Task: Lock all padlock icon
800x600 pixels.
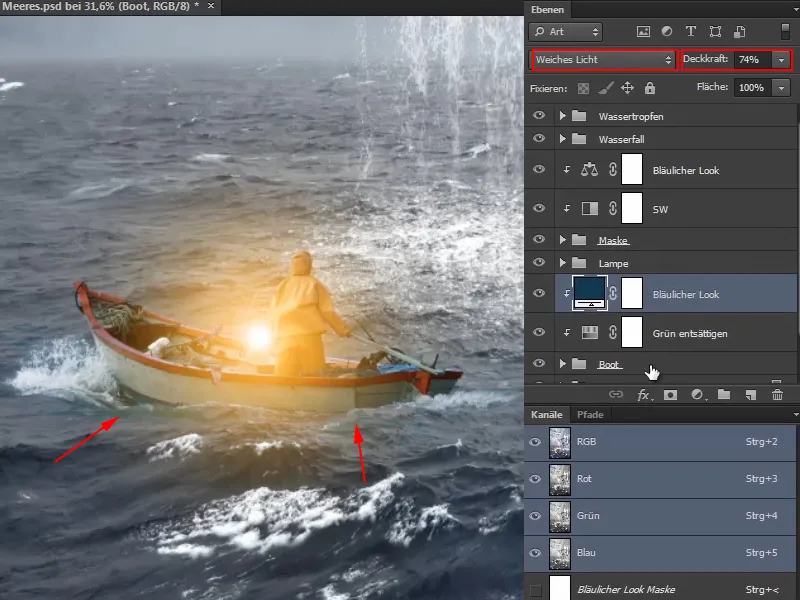Action: point(649,88)
